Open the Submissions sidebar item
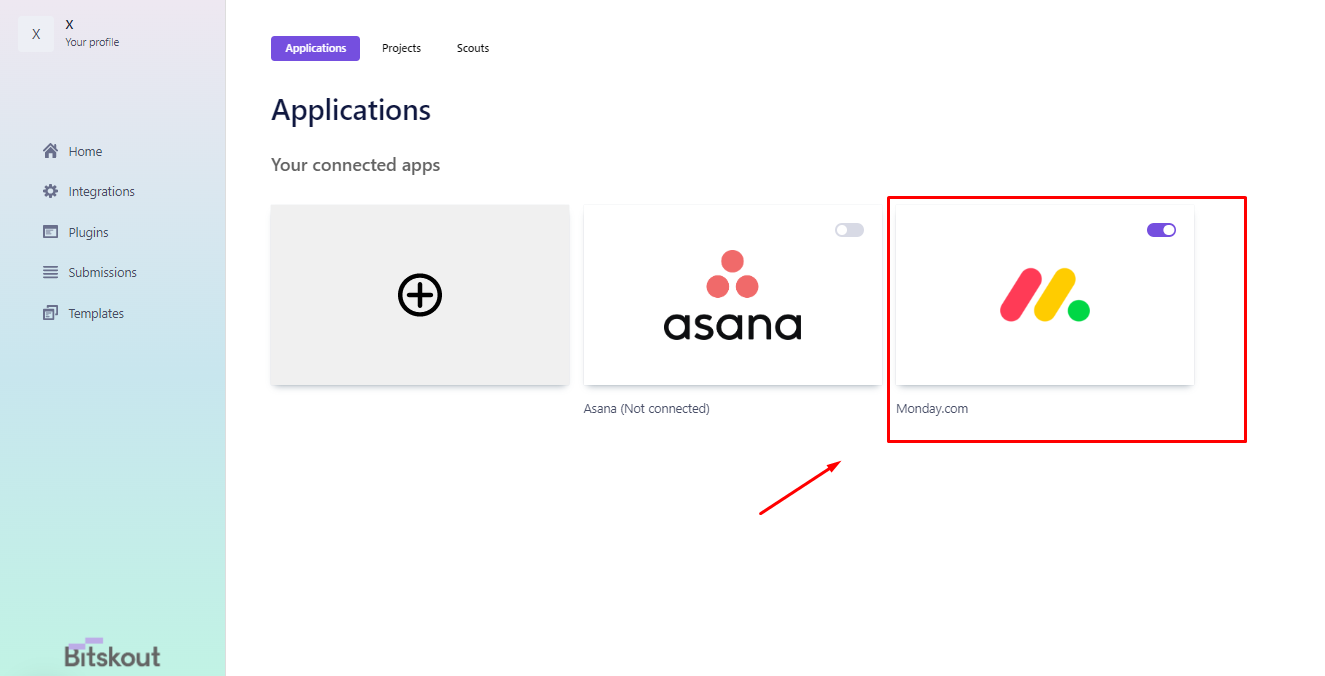This screenshot has width=1325, height=676. coord(102,272)
